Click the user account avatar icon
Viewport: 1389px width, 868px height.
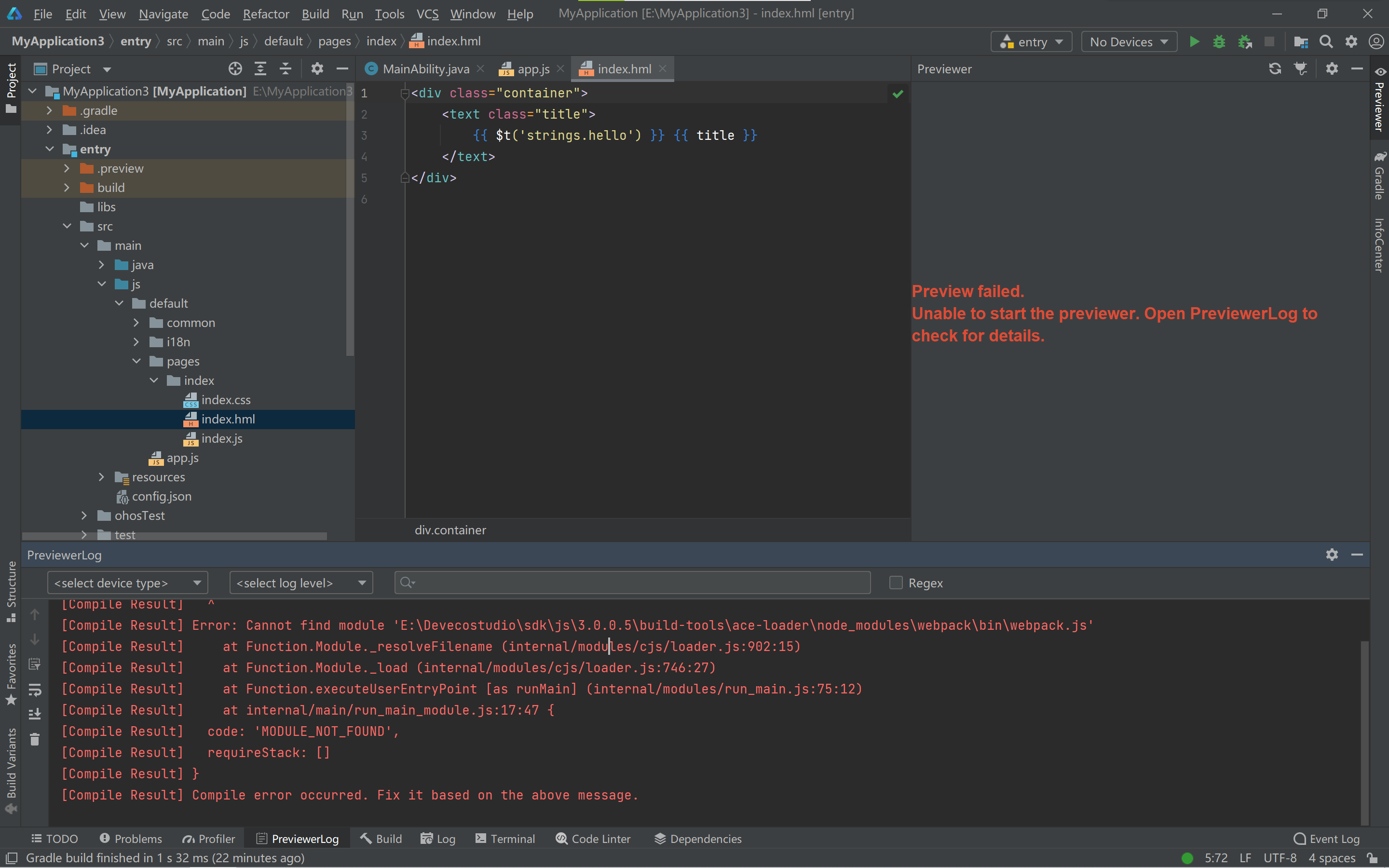click(x=1376, y=41)
